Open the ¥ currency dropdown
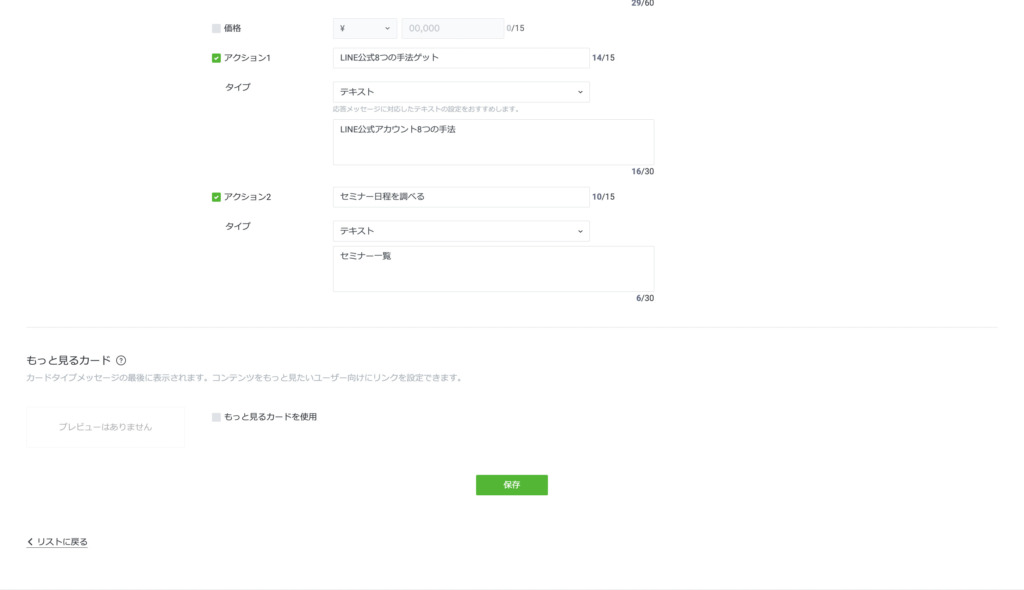 coord(364,28)
